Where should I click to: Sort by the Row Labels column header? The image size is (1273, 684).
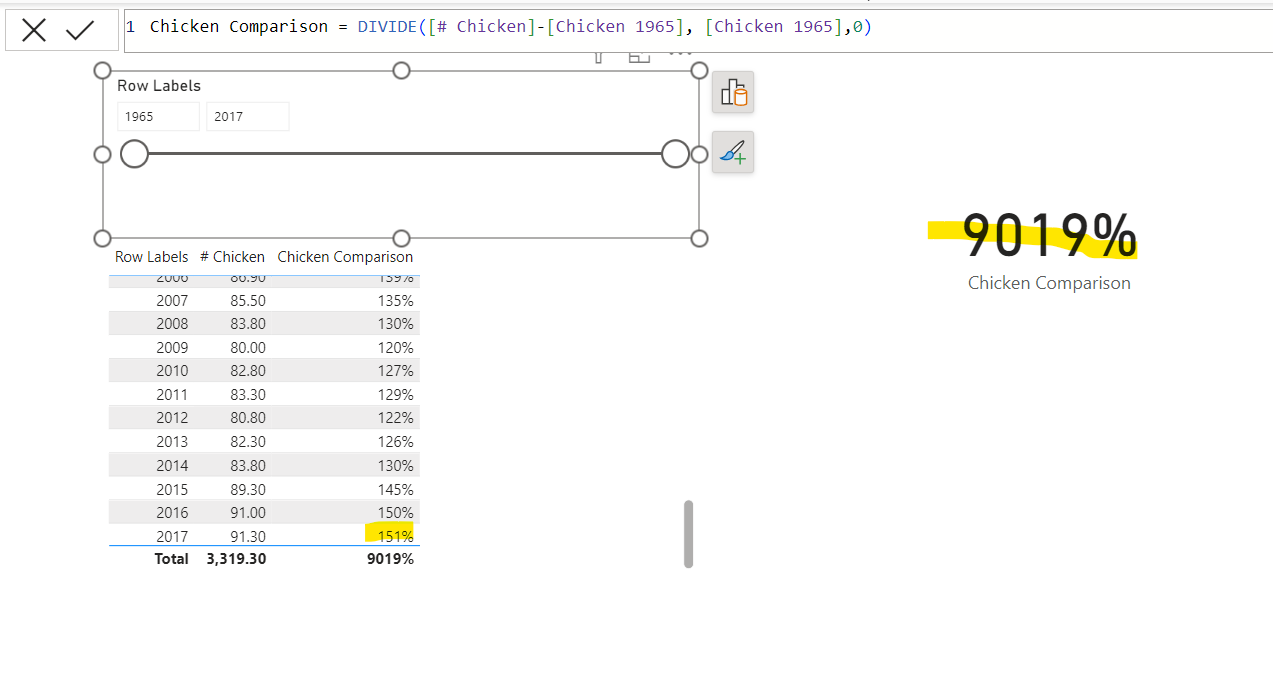(151, 257)
